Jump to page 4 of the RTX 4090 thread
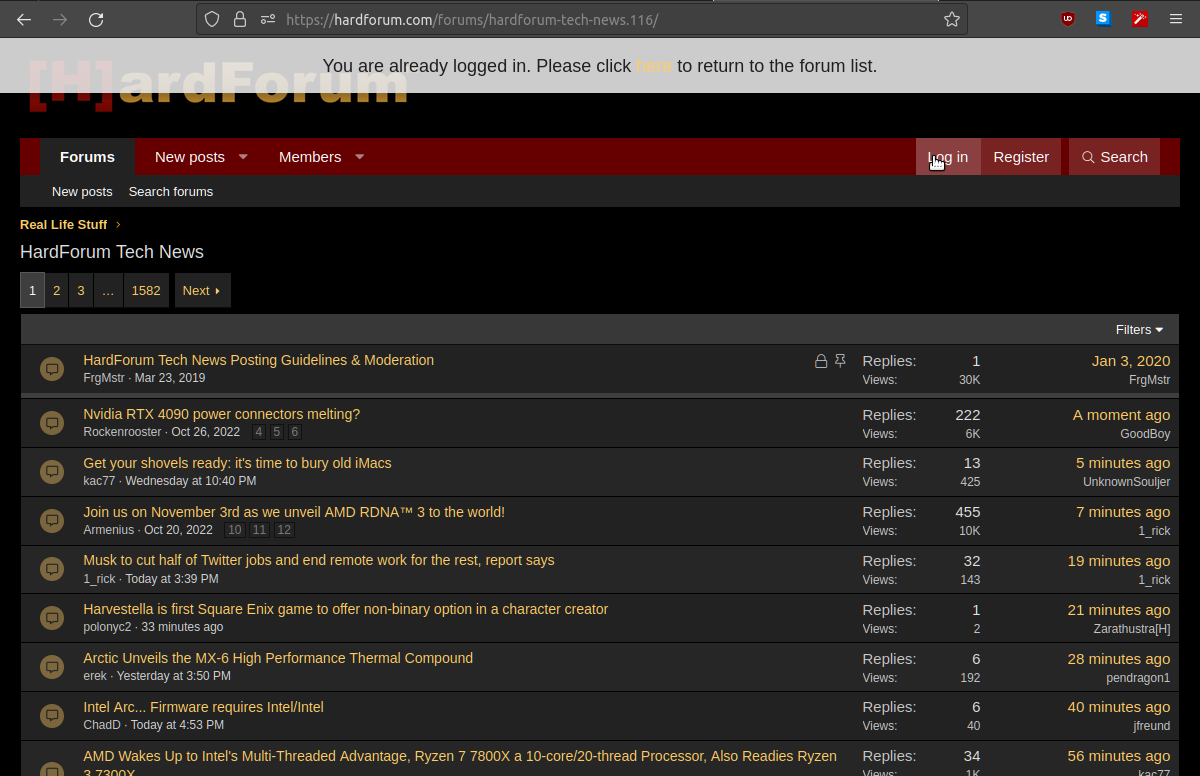 point(259,432)
